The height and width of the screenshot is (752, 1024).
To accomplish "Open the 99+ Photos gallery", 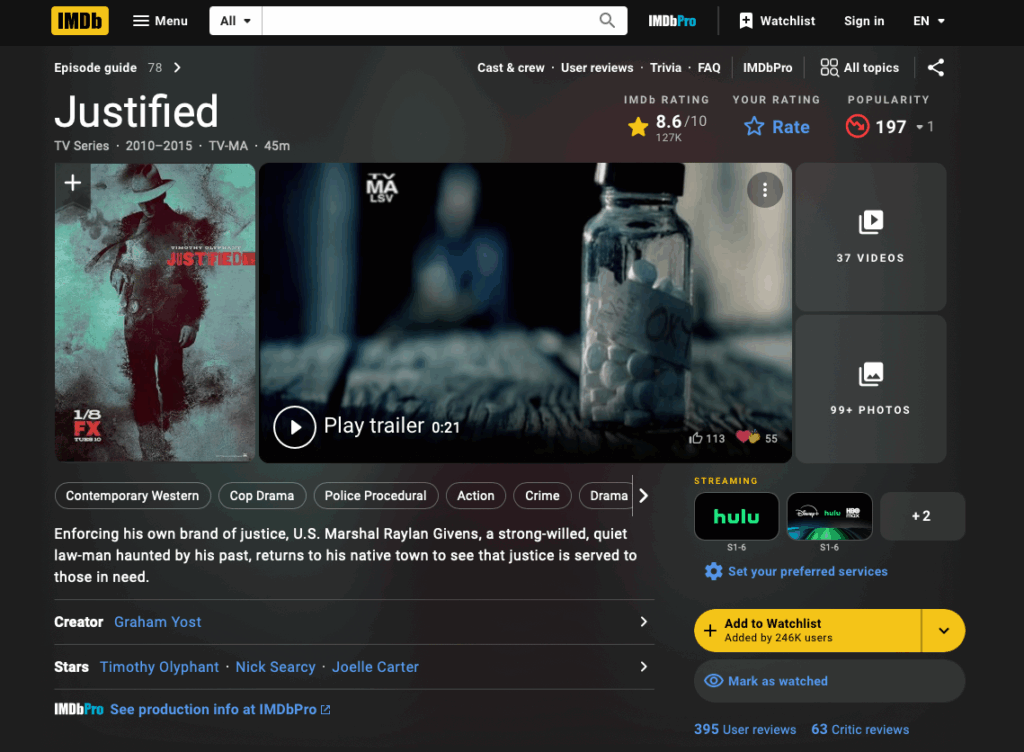I will click(870, 389).
